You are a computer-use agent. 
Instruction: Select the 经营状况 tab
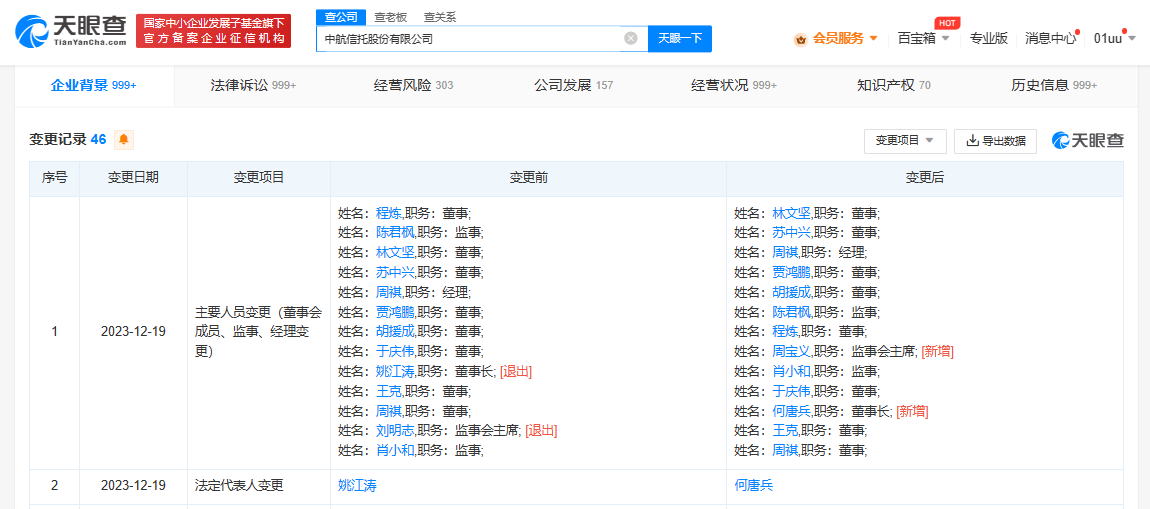(x=733, y=85)
